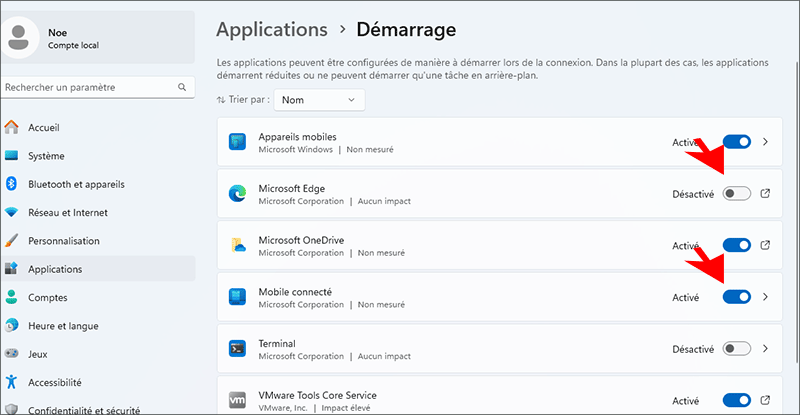This screenshot has width=800, height=415.
Task: Click the Heure et langue globe icon
Action: [x=11, y=325]
